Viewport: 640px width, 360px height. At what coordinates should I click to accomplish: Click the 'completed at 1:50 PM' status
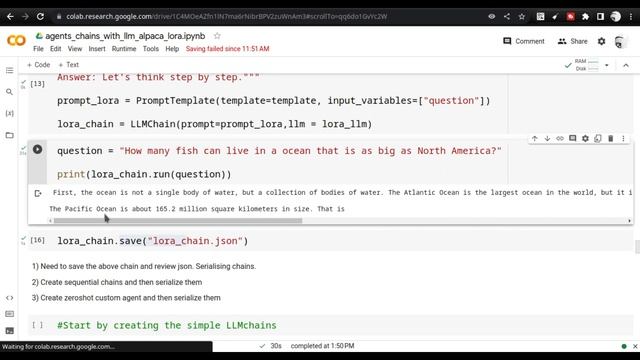pyautogui.click(x=322, y=346)
